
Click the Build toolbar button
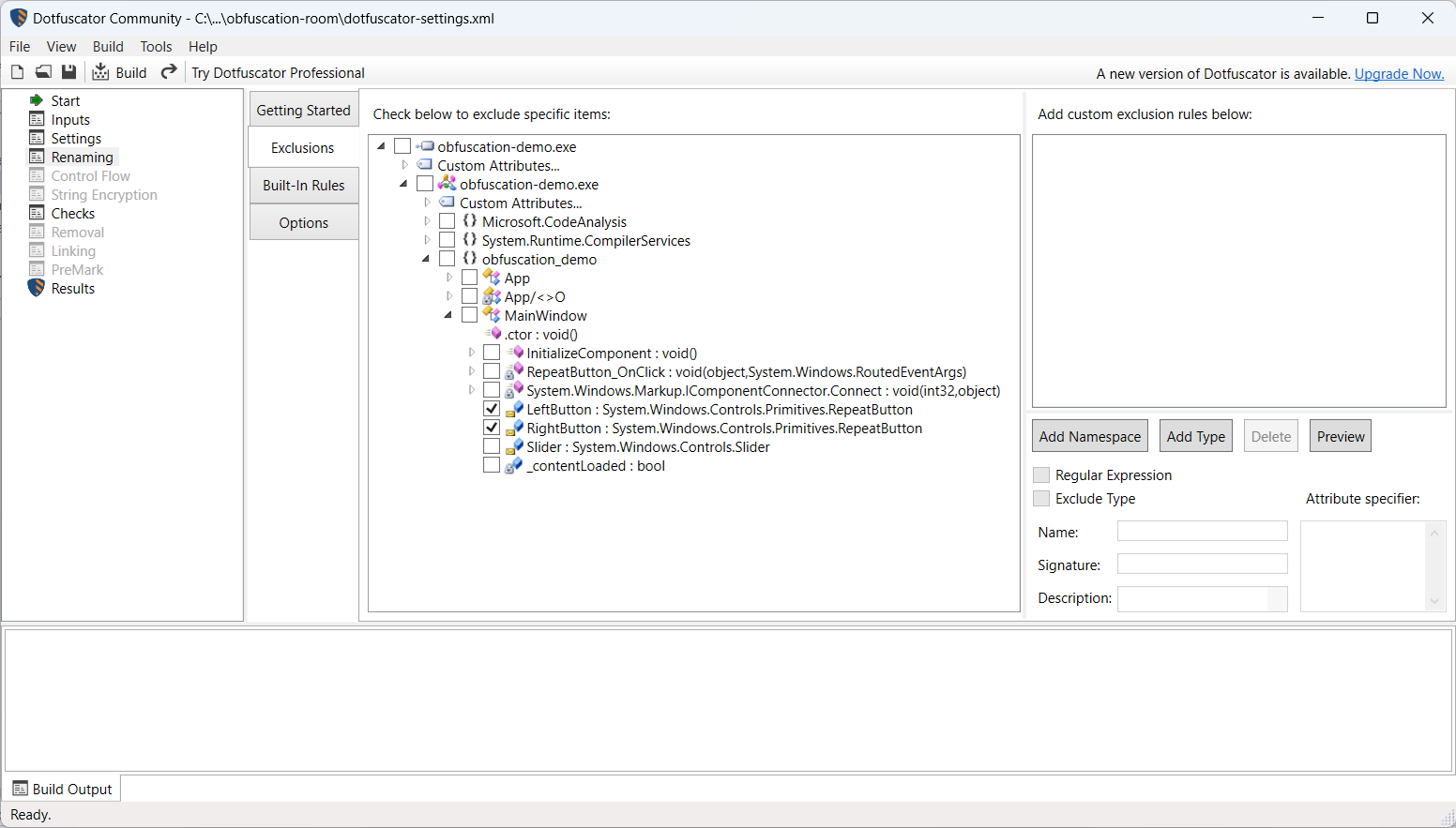(x=119, y=72)
